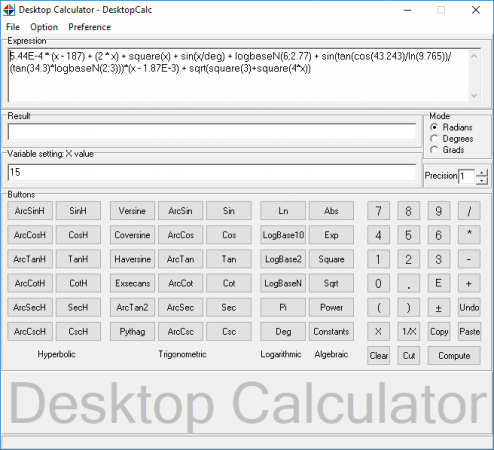Click the Undo button
This screenshot has height=450, width=494.
(x=469, y=307)
